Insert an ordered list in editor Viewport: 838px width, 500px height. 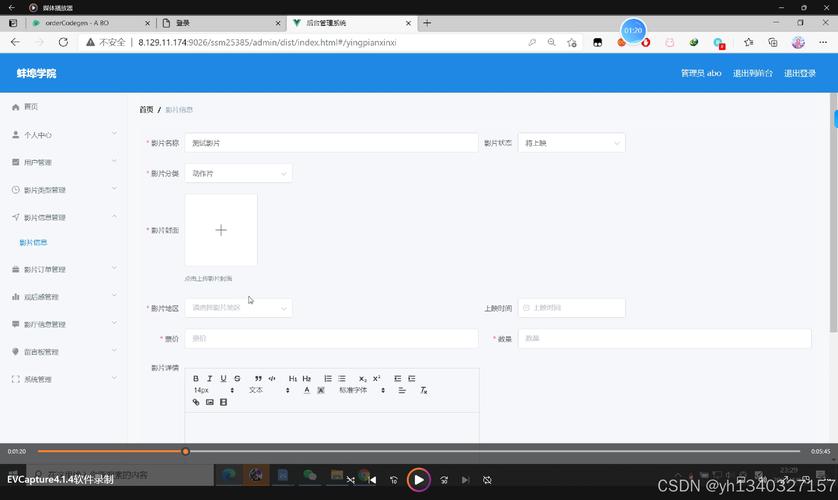(x=328, y=378)
